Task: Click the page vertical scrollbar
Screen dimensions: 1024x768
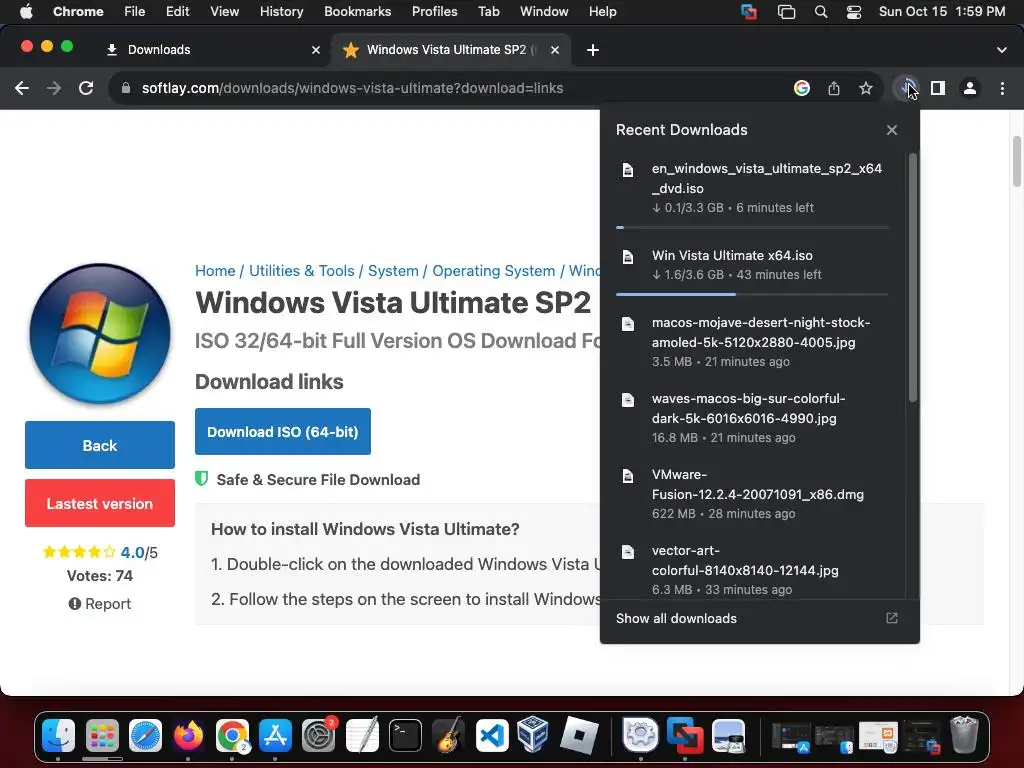Action: pyautogui.click(x=1017, y=161)
